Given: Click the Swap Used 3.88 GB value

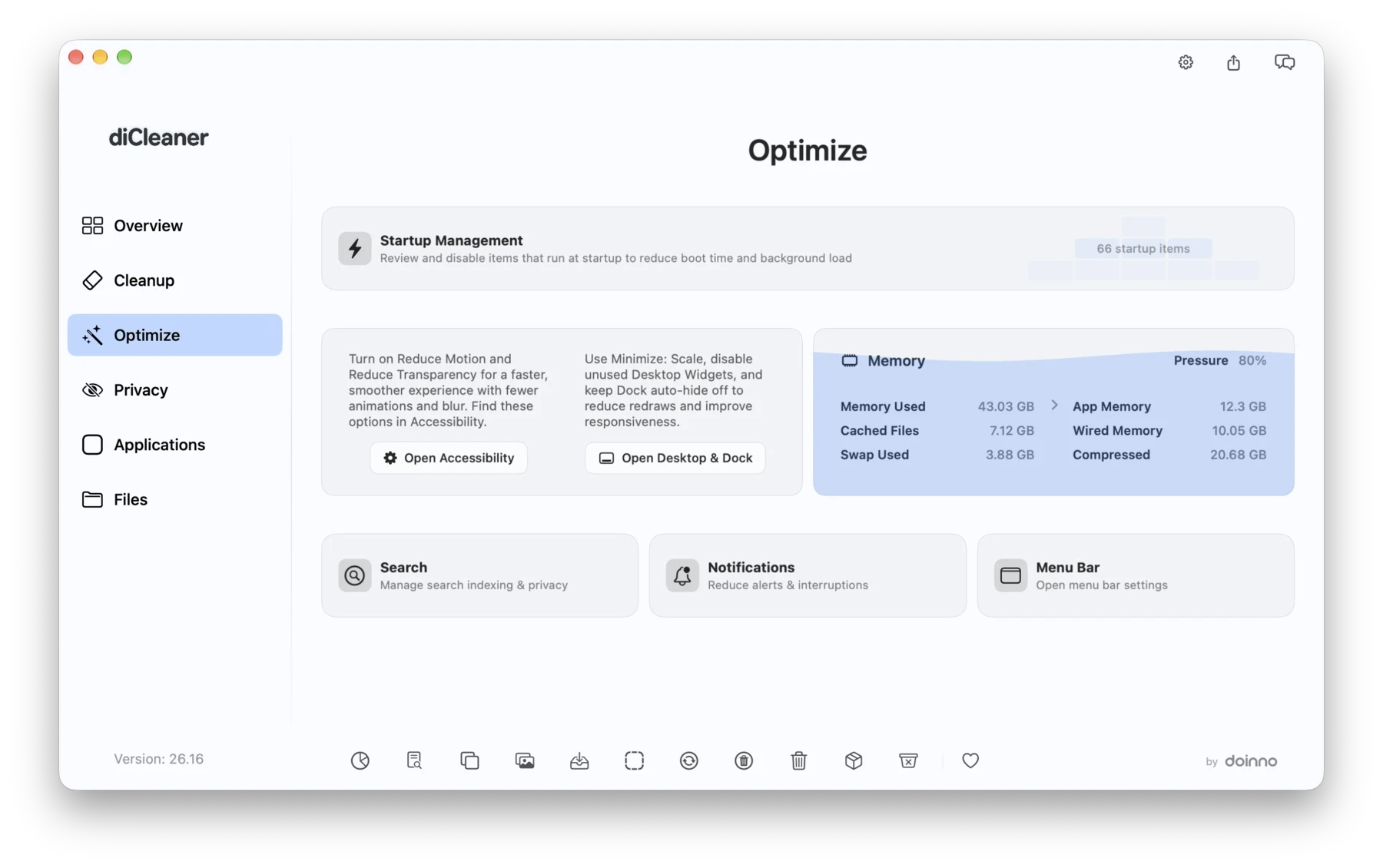Looking at the screenshot, I should pos(1010,455).
